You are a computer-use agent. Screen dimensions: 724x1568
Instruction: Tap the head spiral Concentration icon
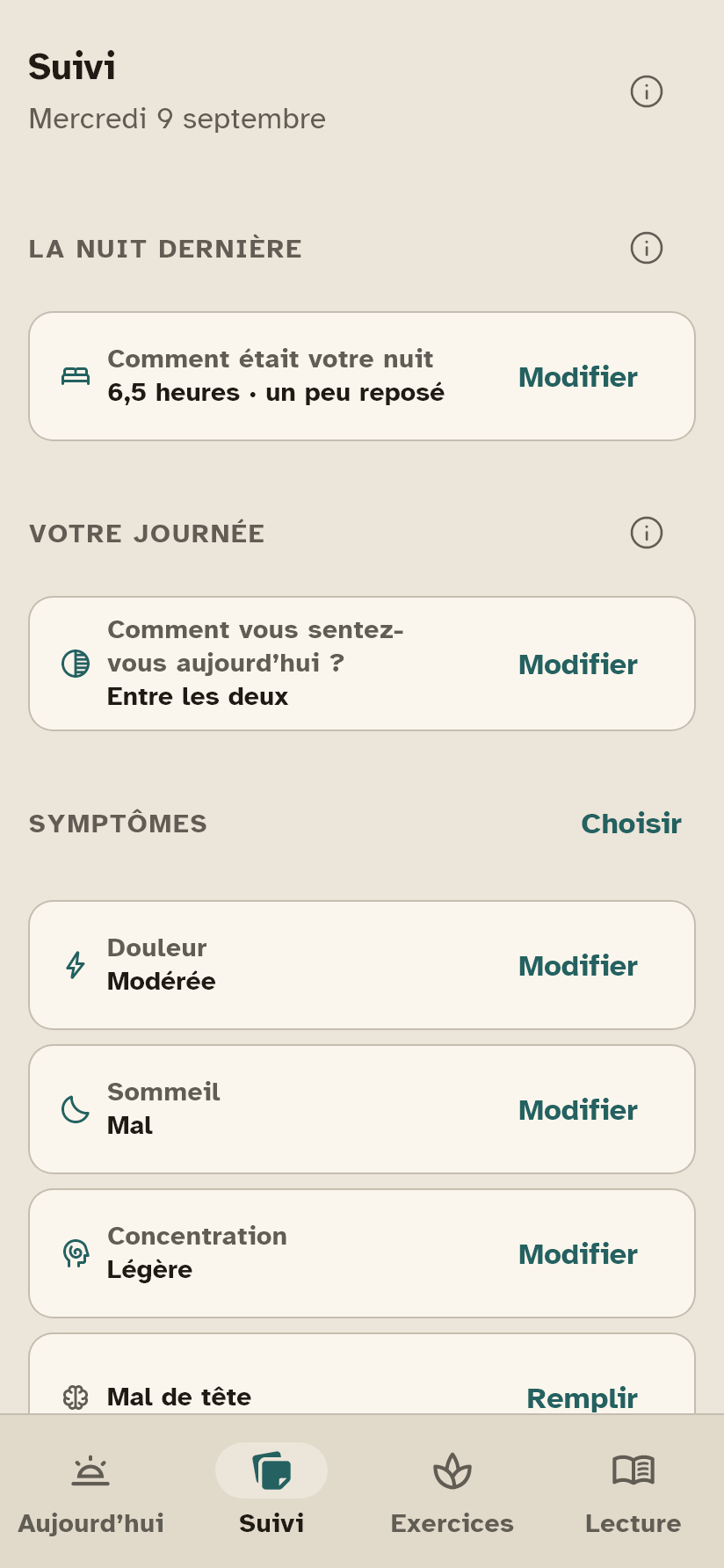coord(76,1253)
